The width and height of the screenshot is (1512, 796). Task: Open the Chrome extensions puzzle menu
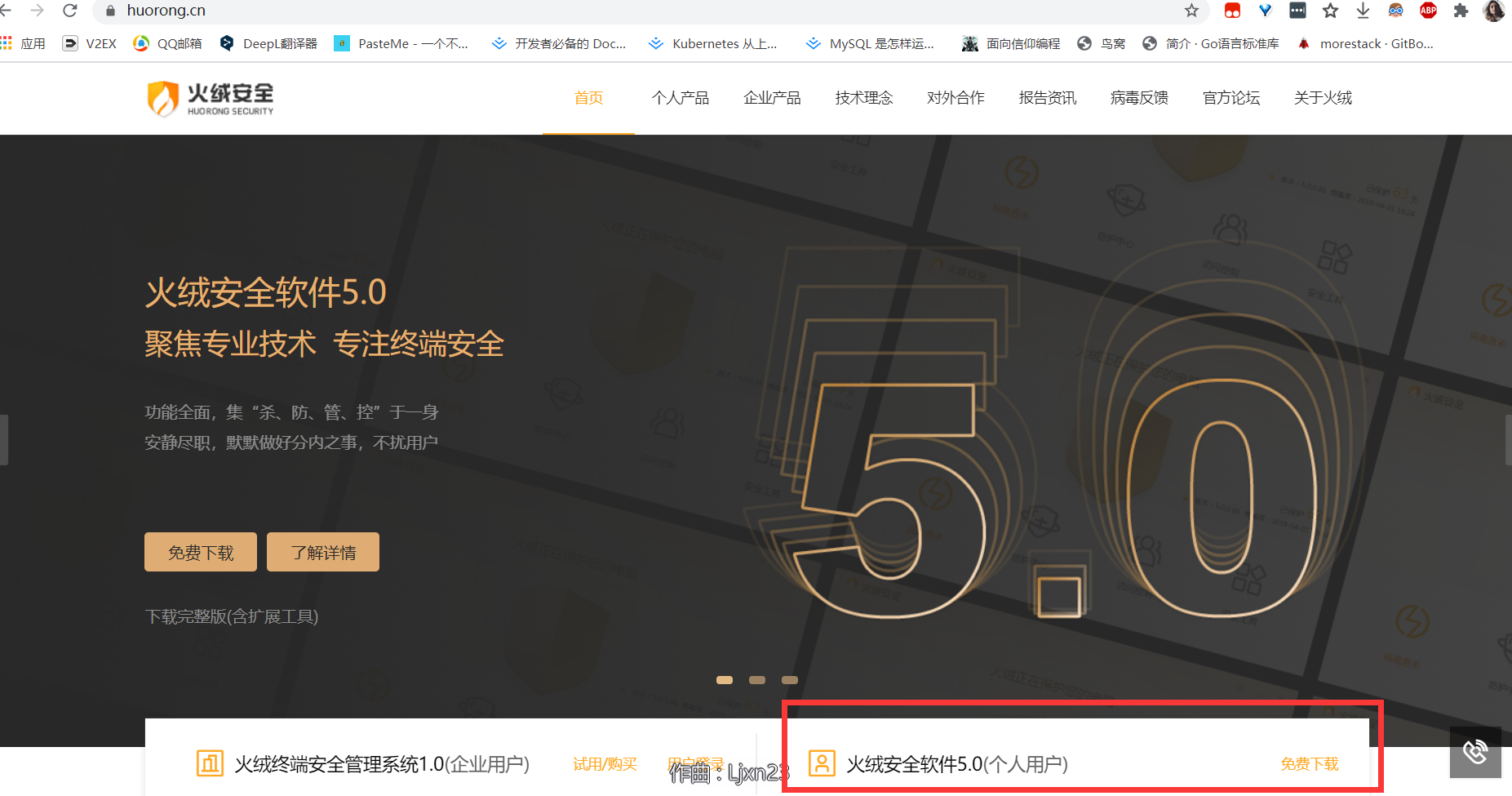click(x=1461, y=11)
